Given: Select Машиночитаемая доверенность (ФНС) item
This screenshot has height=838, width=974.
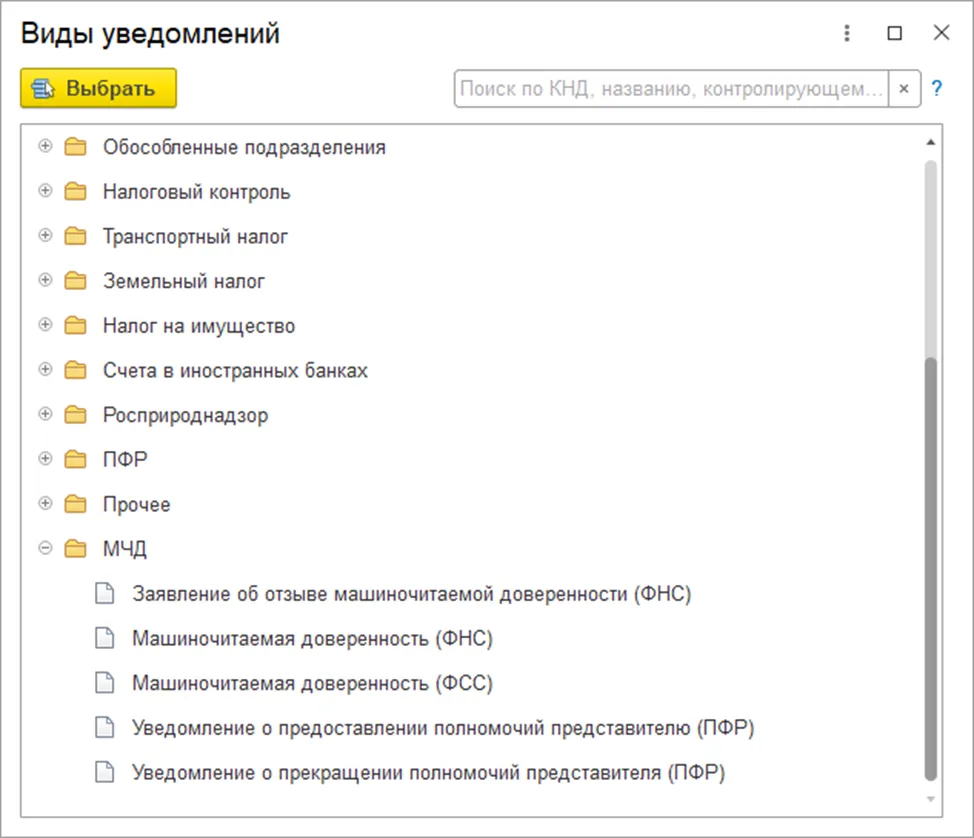Looking at the screenshot, I should click(x=312, y=639).
